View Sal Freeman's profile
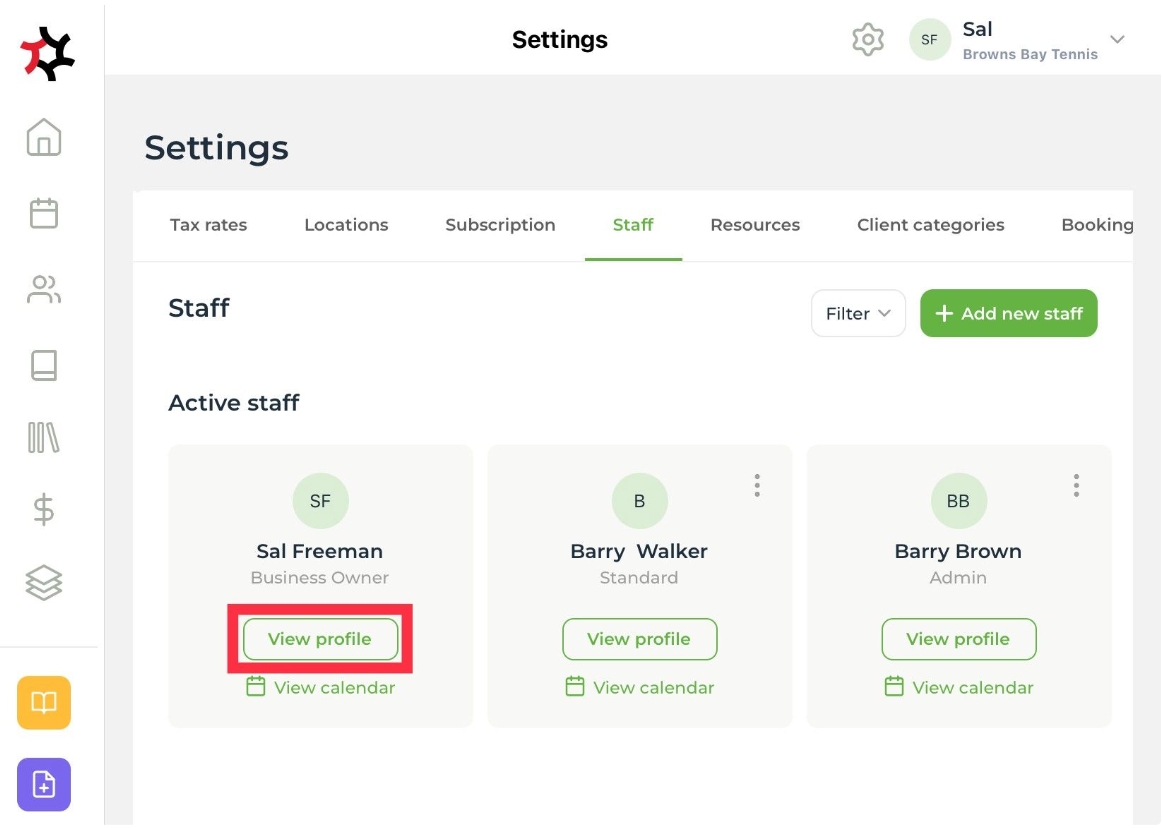The height and width of the screenshot is (828, 1162). 320,639
